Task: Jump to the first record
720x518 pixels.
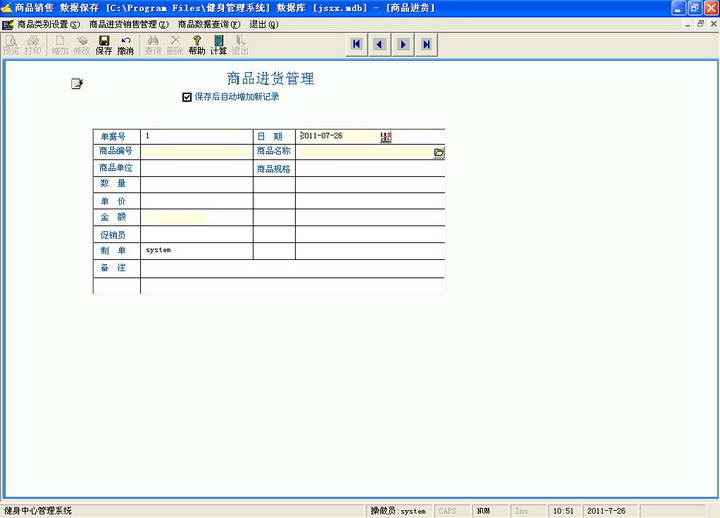Action: click(356, 45)
